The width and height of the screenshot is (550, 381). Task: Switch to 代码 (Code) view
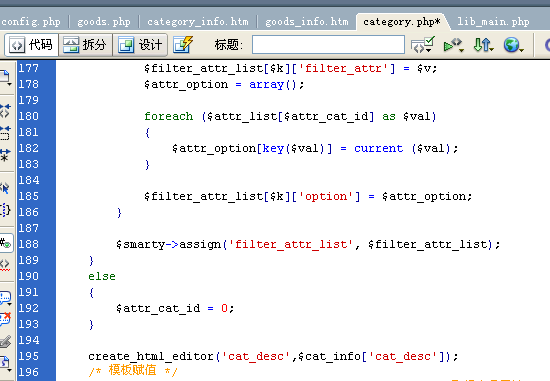[x=31, y=45]
